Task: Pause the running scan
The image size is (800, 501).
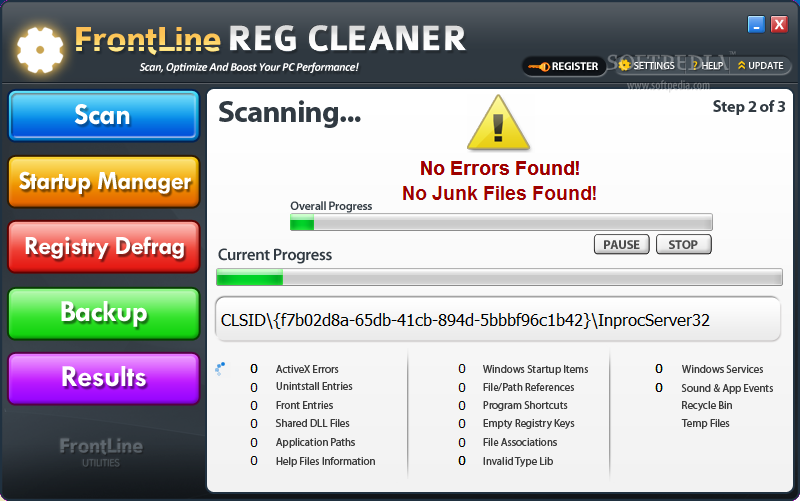Action: pyautogui.click(x=621, y=244)
